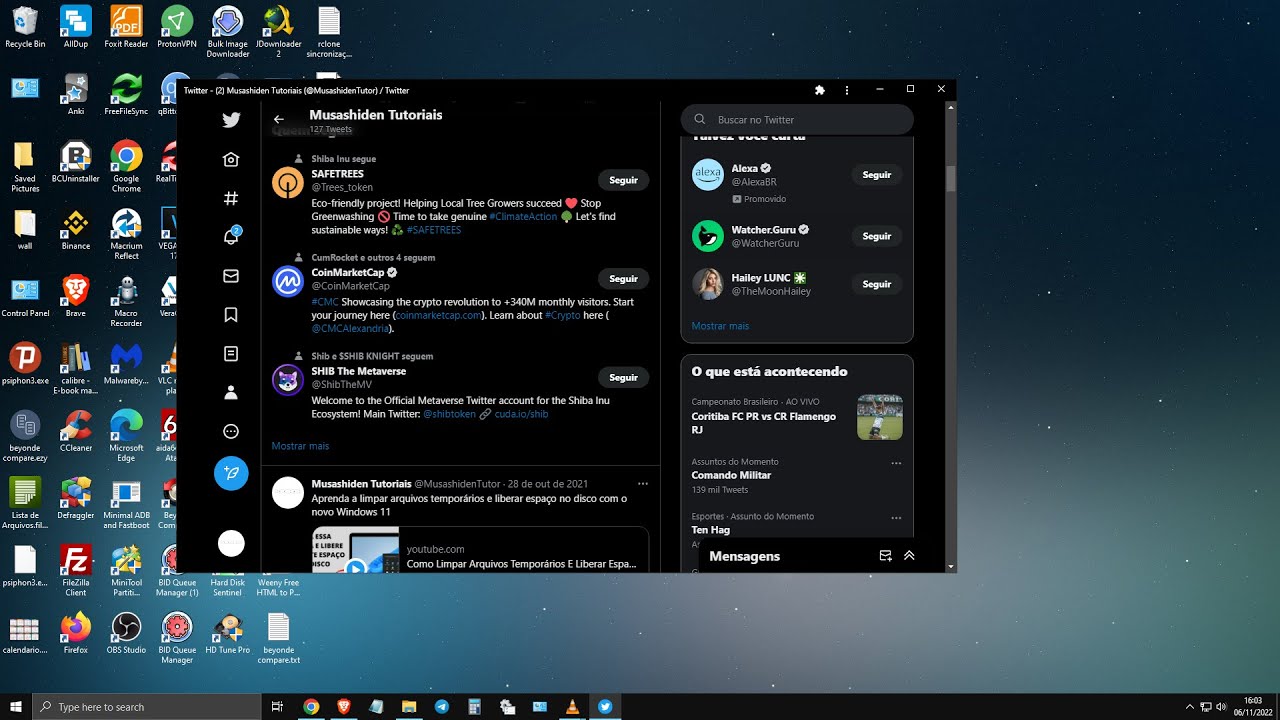The image size is (1280, 720).
Task: Follow Watcher.Guru with Seguir button
Action: click(877, 236)
